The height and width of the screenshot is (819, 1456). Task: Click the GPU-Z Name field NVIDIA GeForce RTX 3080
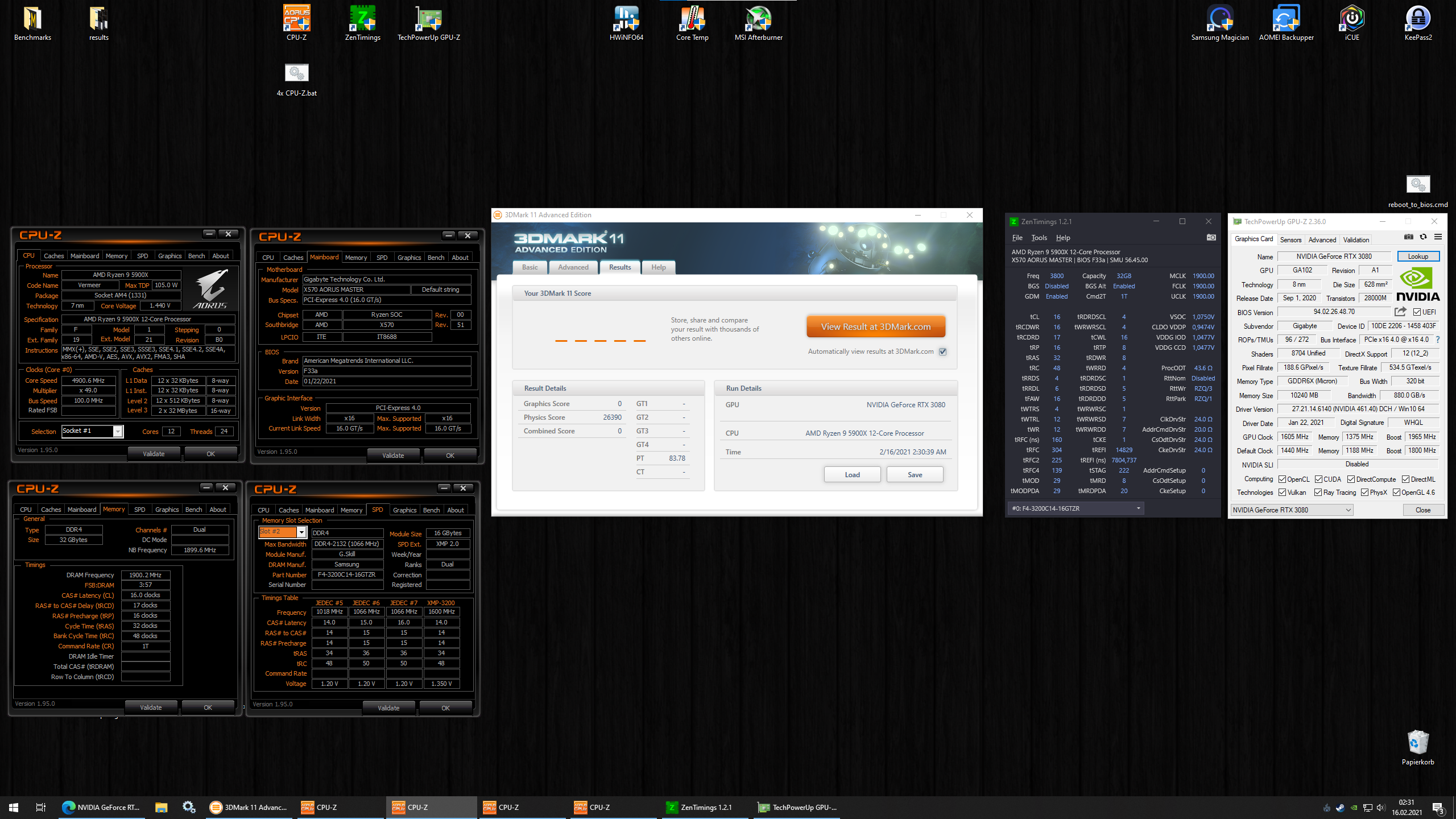click(x=1334, y=257)
